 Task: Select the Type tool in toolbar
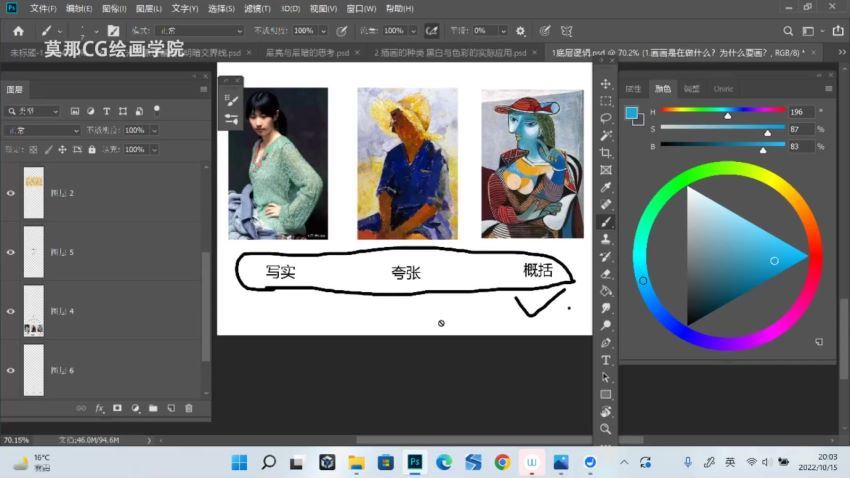606,360
